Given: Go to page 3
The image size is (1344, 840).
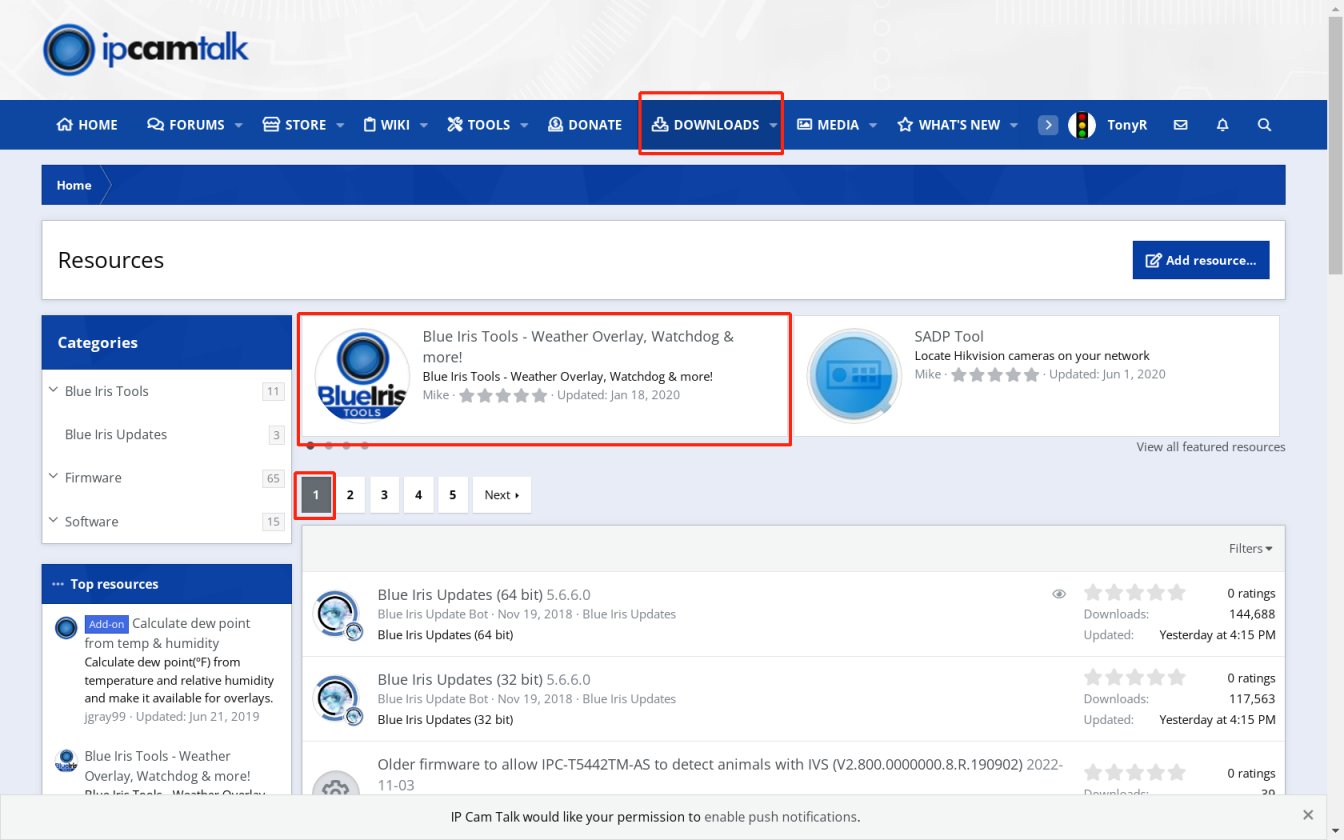Looking at the screenshot, I should [x=384, y=495].
